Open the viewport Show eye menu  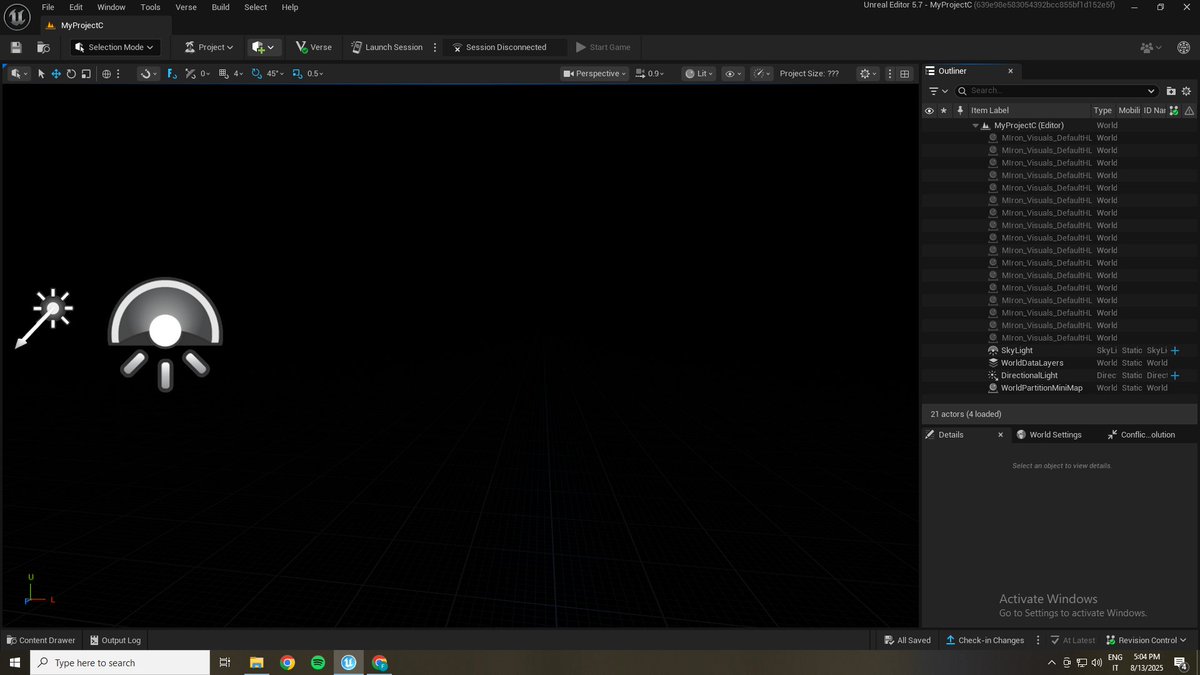click(734, 73)
